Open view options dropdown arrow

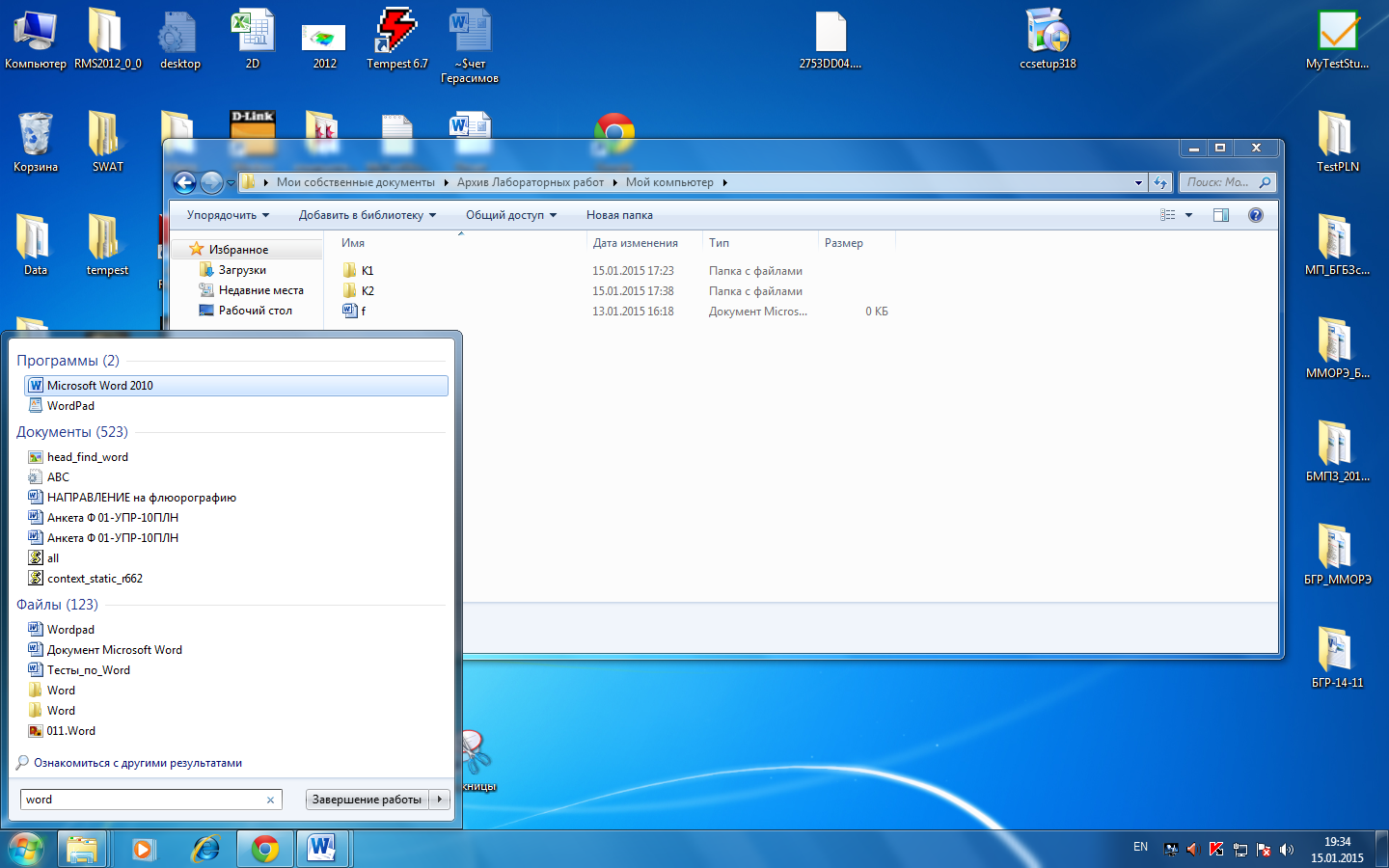tap(1188, 215)
